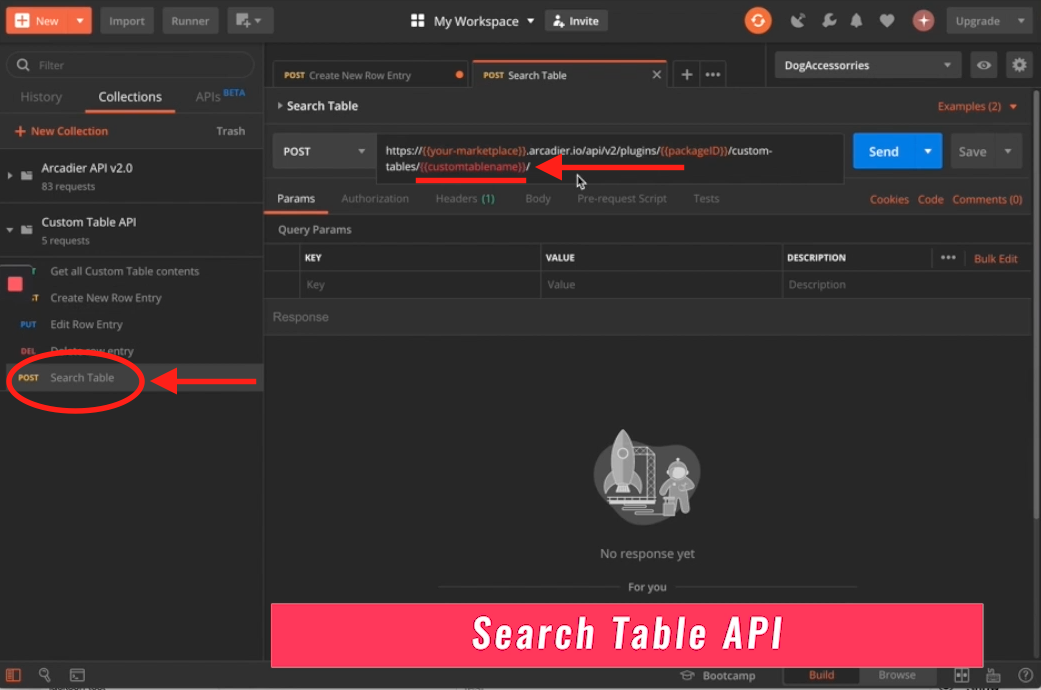Viewport: 1041px width, 690px height.
Task: Open Find and Replace icon
Action: tap(44, 675)
